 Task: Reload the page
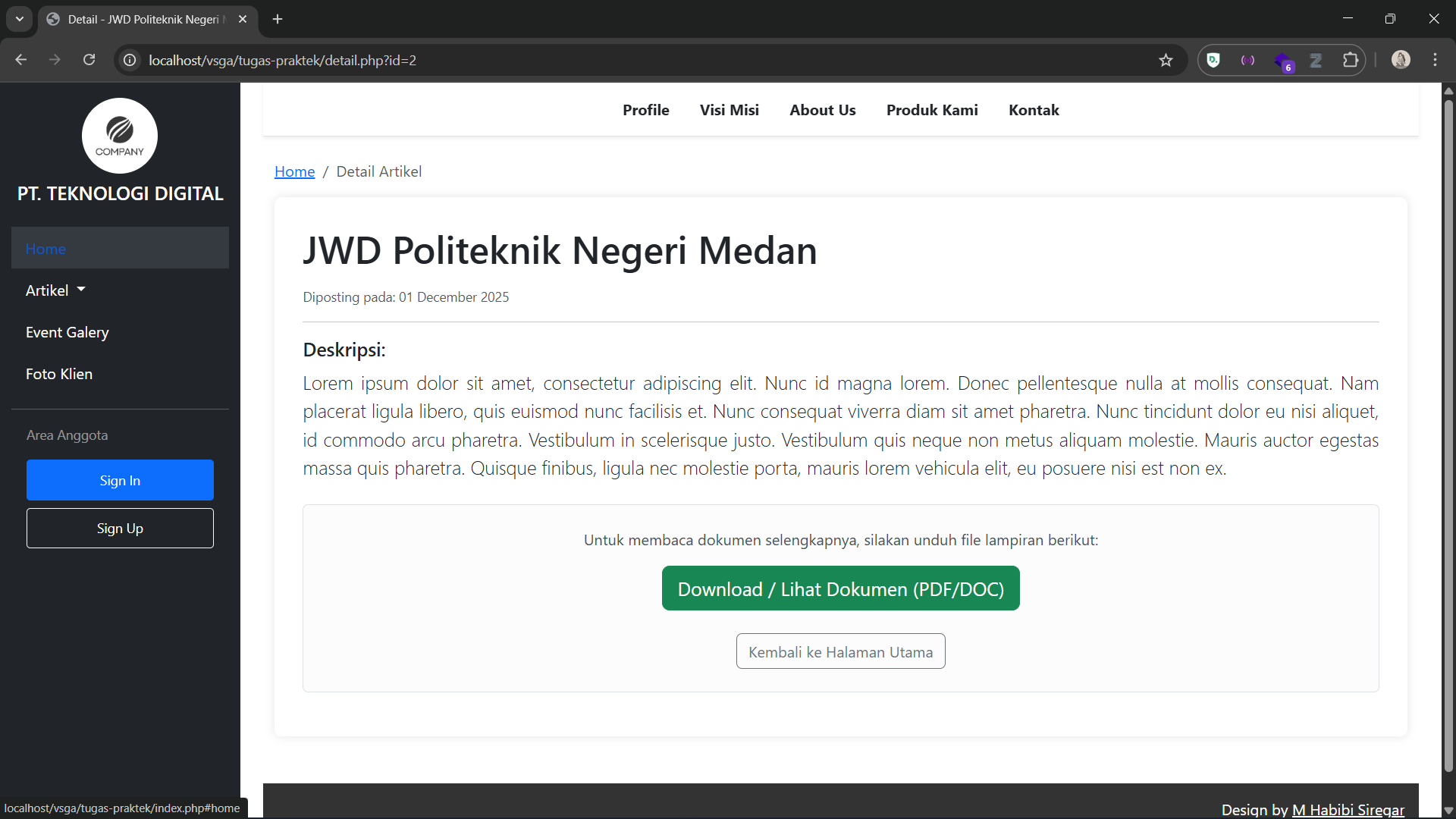coord(89,60)
